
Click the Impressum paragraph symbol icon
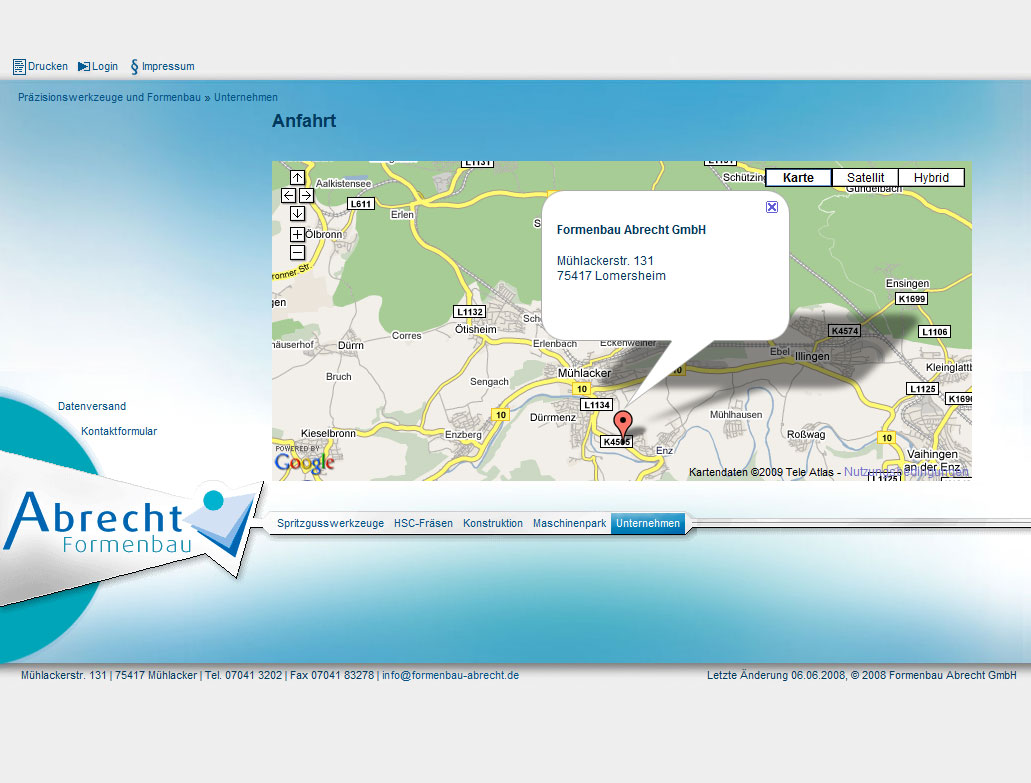click(x=134, y=66)
